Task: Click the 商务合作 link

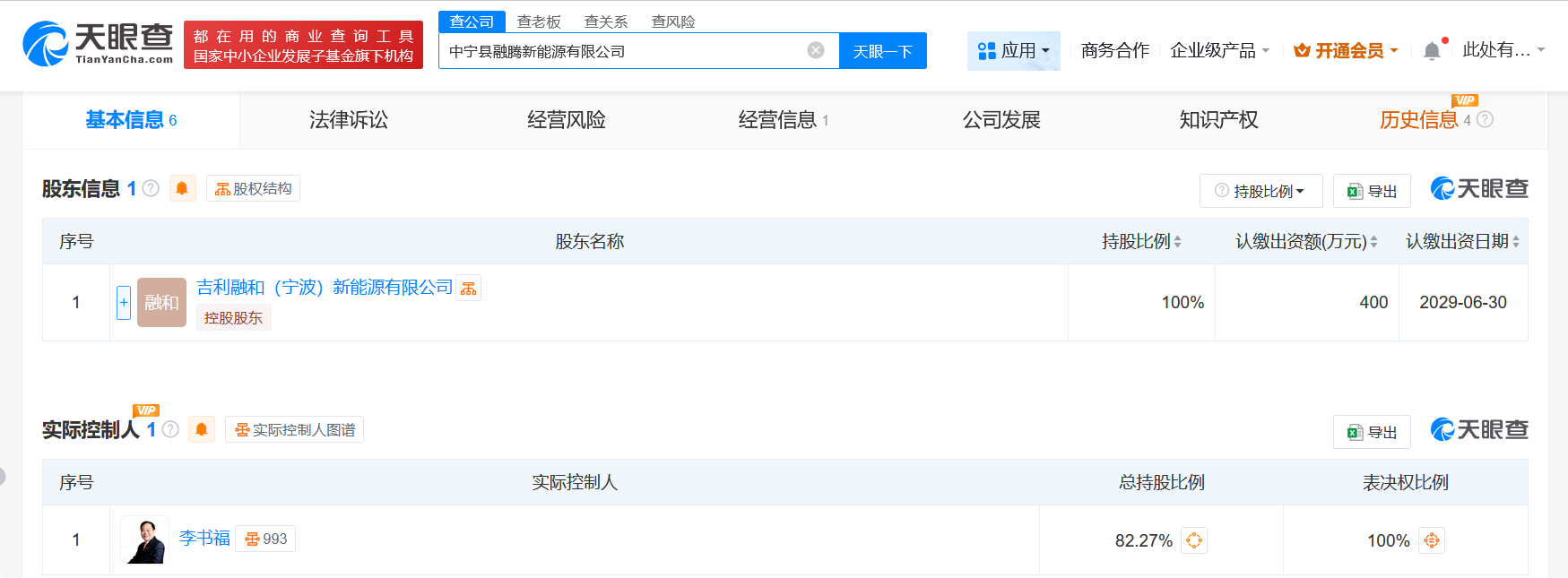Action: (x=1115, y=51)
